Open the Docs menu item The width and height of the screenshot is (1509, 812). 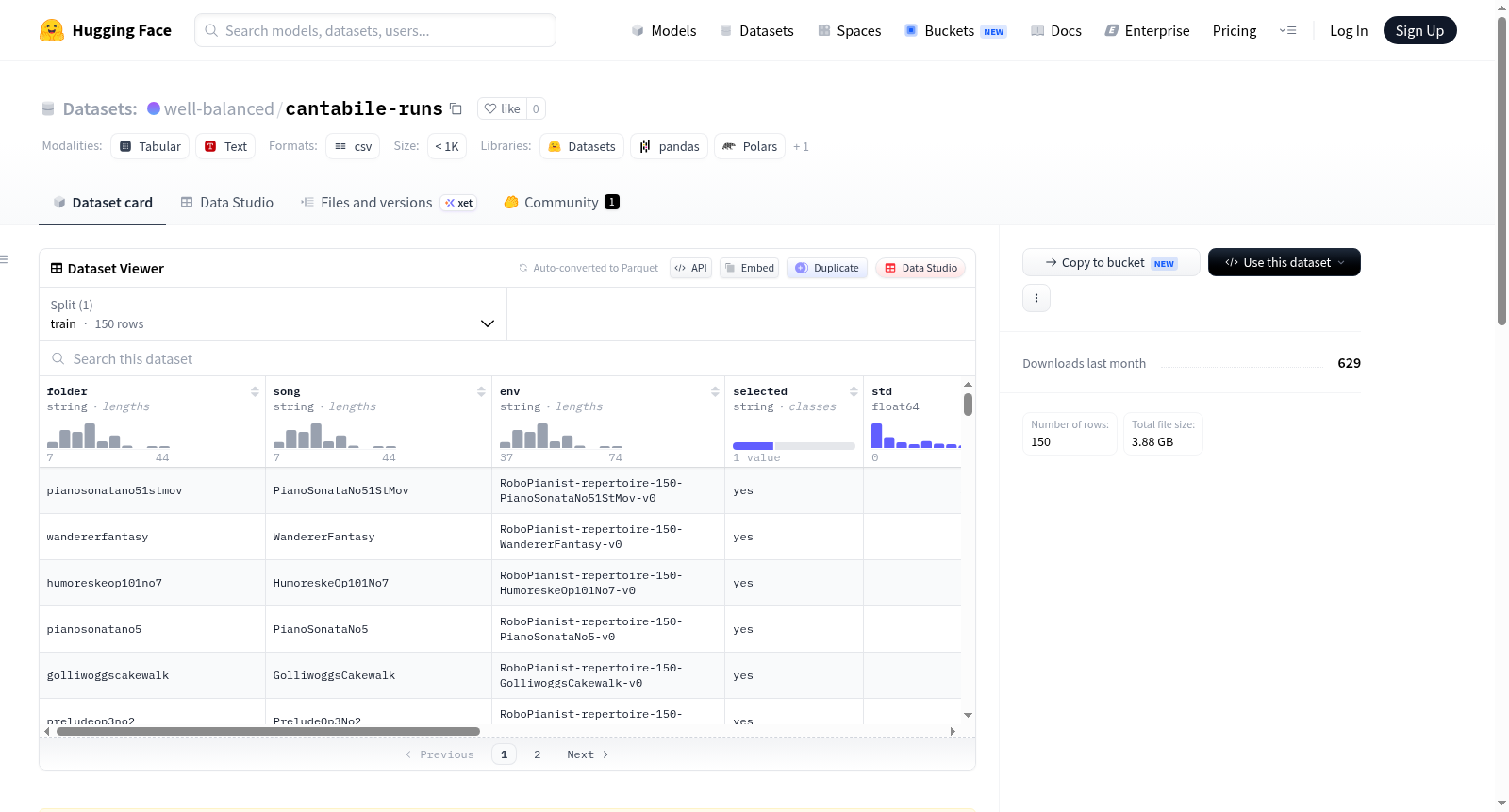[x=1056, y=30]
